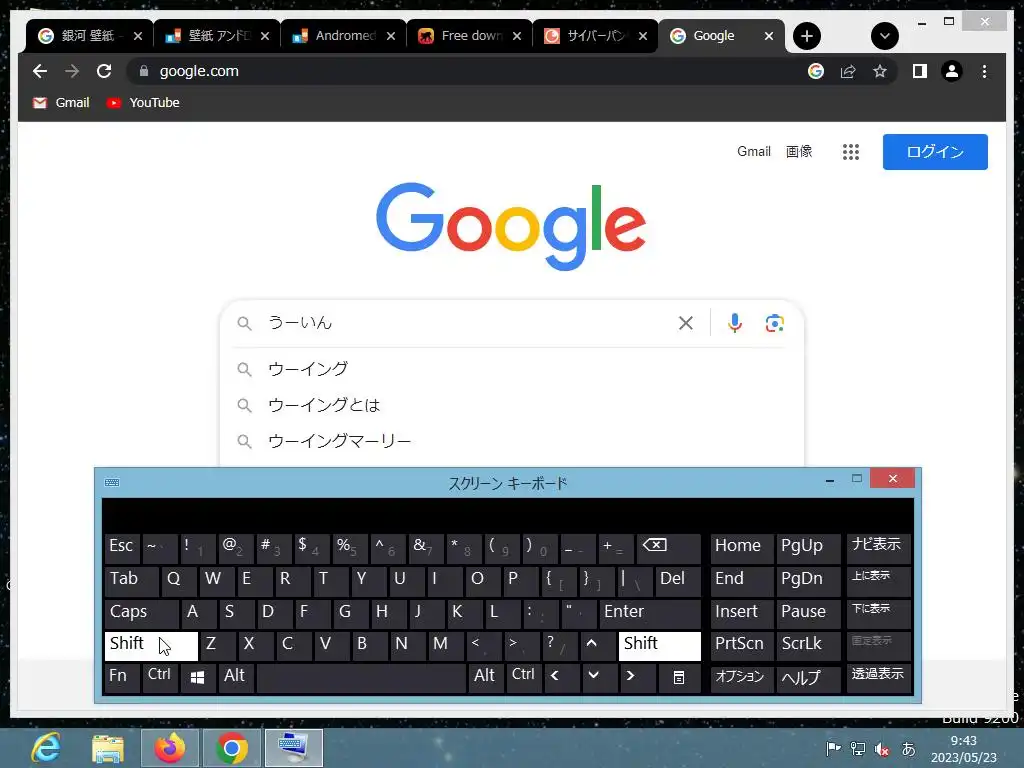The height and width of the screenshot is (768, 1024).
Task: Open the YouTube bookmark
Action: [143, 103]
